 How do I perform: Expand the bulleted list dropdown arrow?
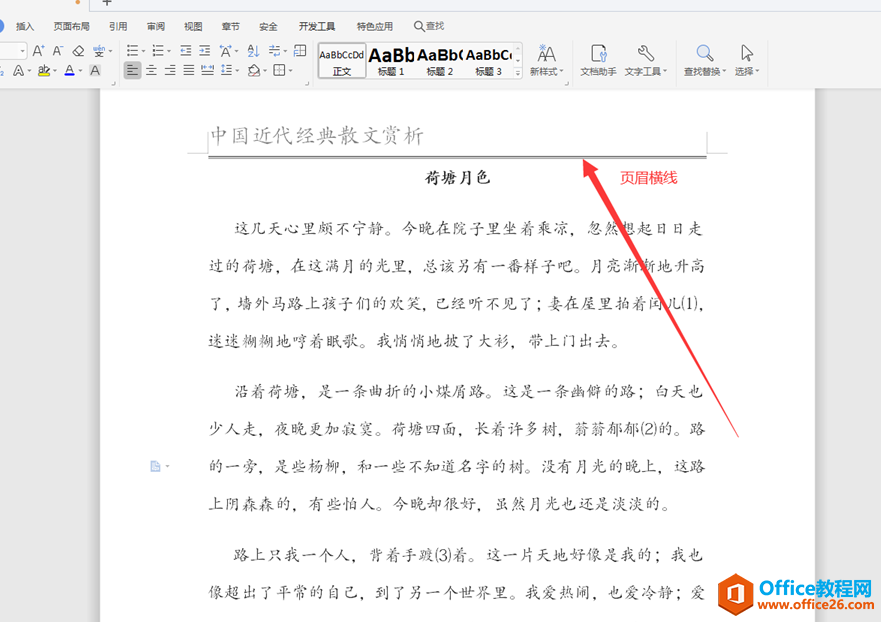click(143, 52)
